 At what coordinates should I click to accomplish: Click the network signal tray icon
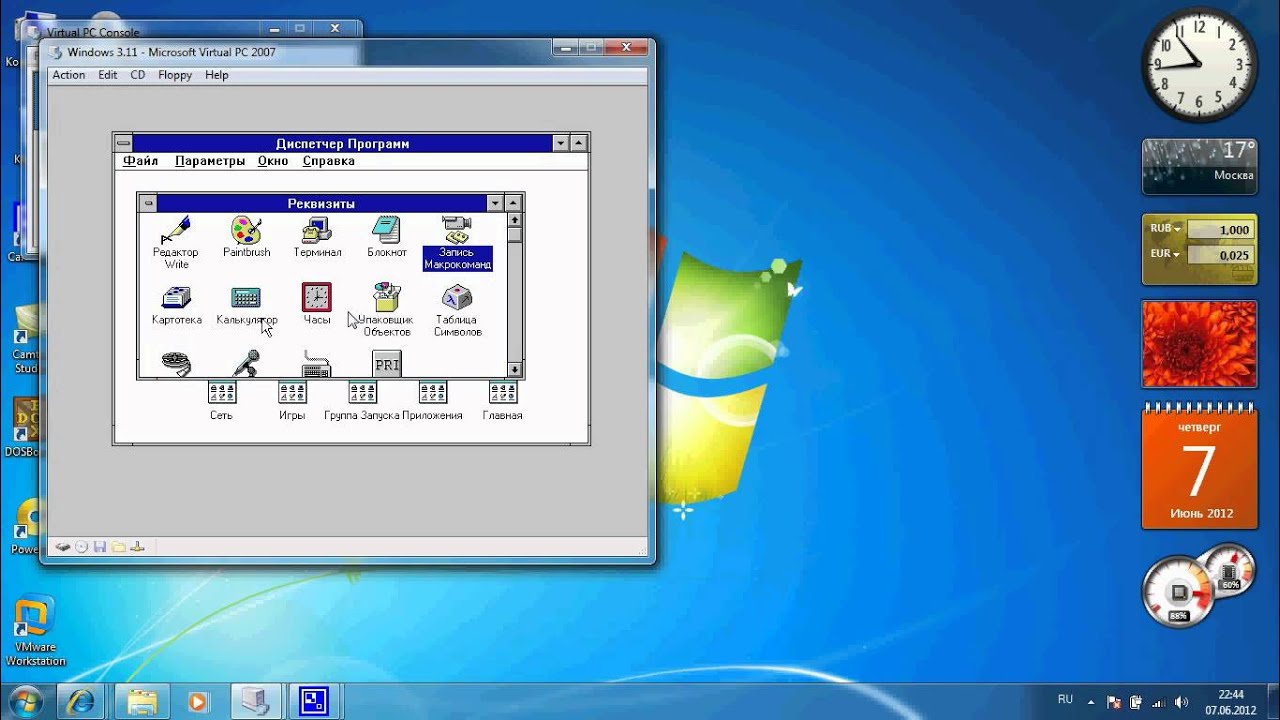(x=1160, y=701)
